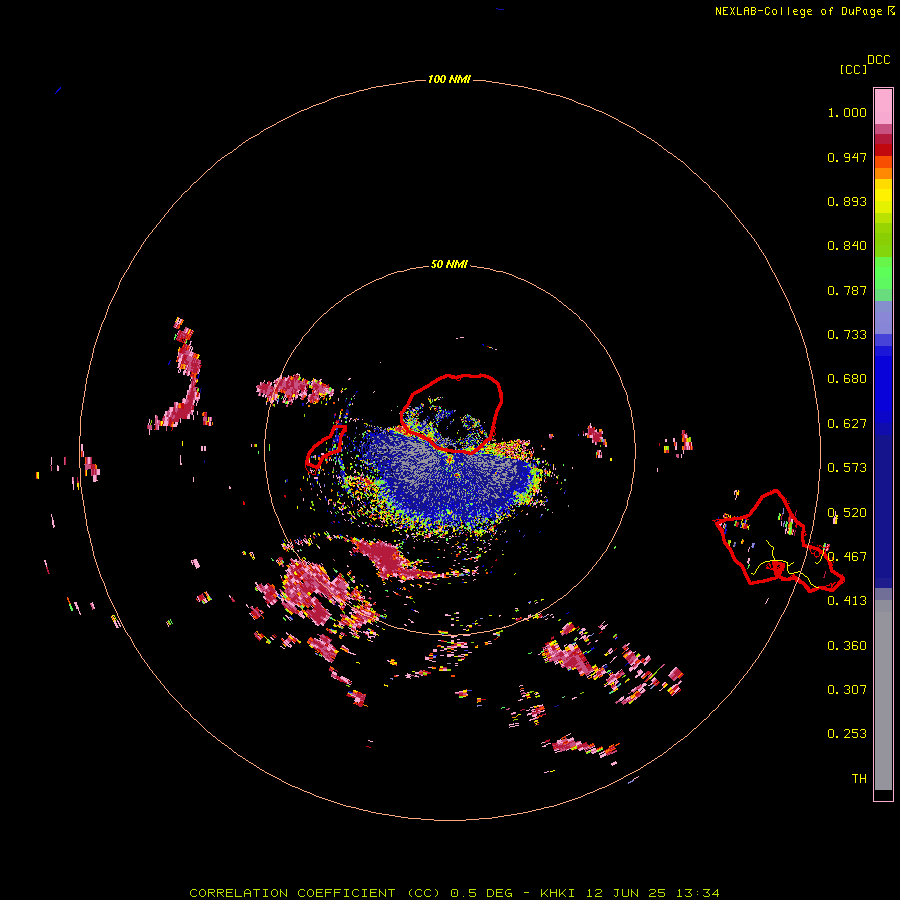Click the 0.520 legend value
Image resolution: width=900 pixels, height=900 pixels.
pos(847,513)
